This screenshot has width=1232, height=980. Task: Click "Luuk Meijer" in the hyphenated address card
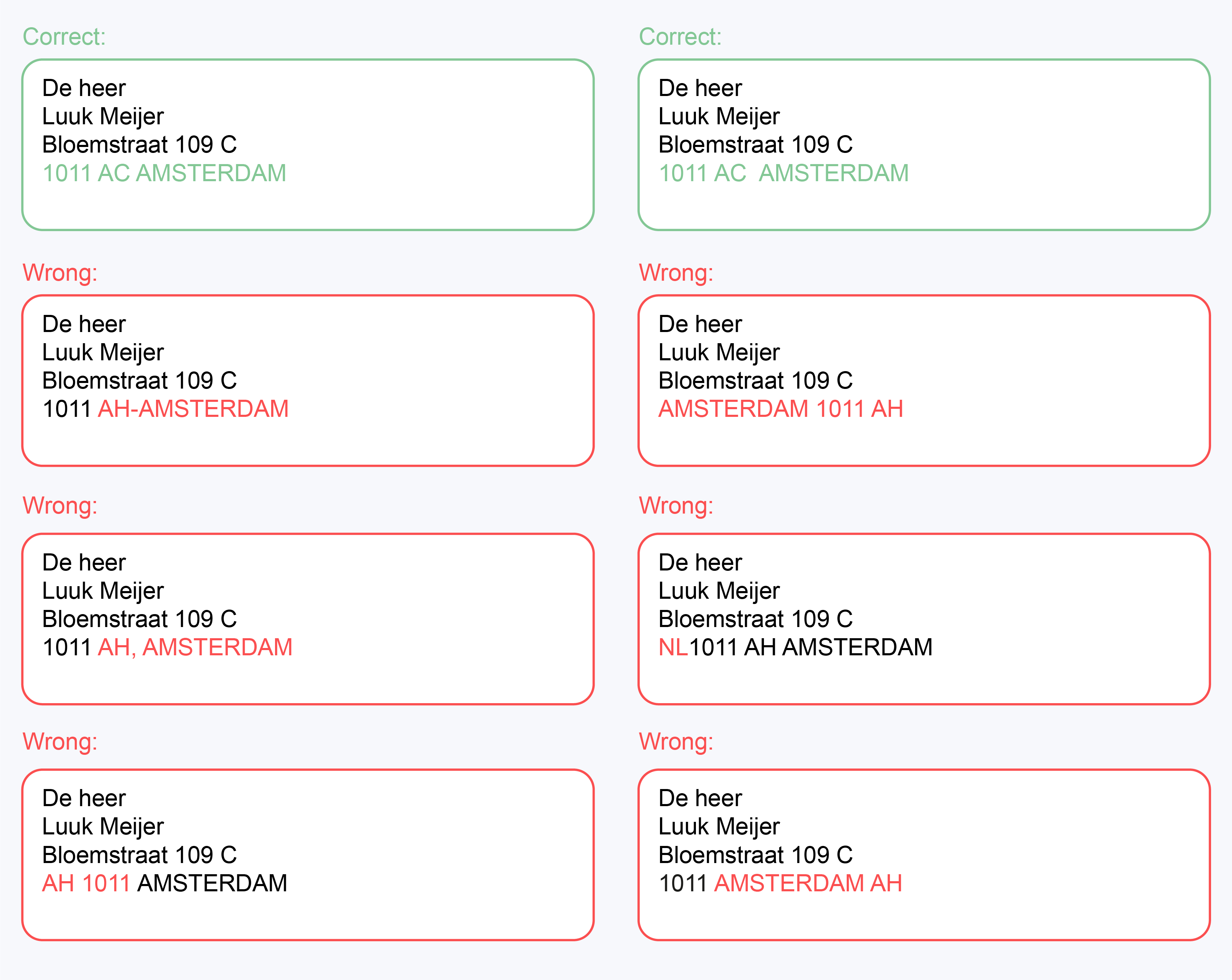(103, 353)
